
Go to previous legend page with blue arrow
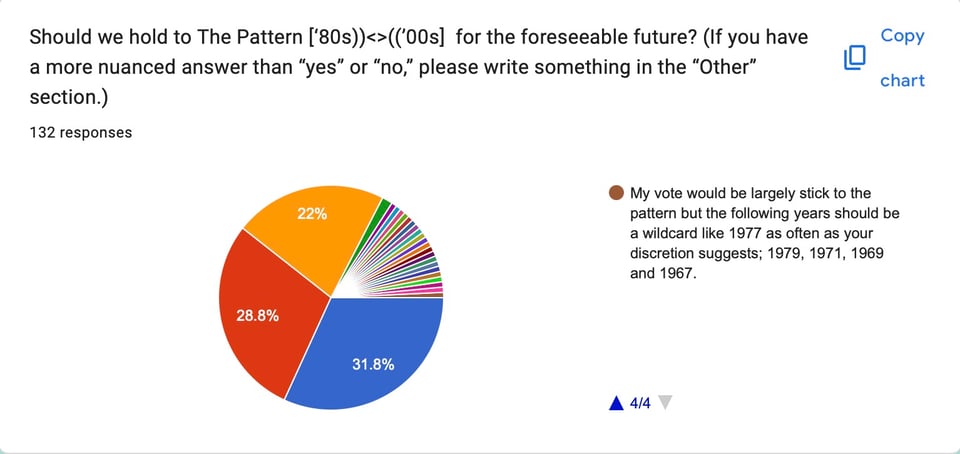pos(616,403)
